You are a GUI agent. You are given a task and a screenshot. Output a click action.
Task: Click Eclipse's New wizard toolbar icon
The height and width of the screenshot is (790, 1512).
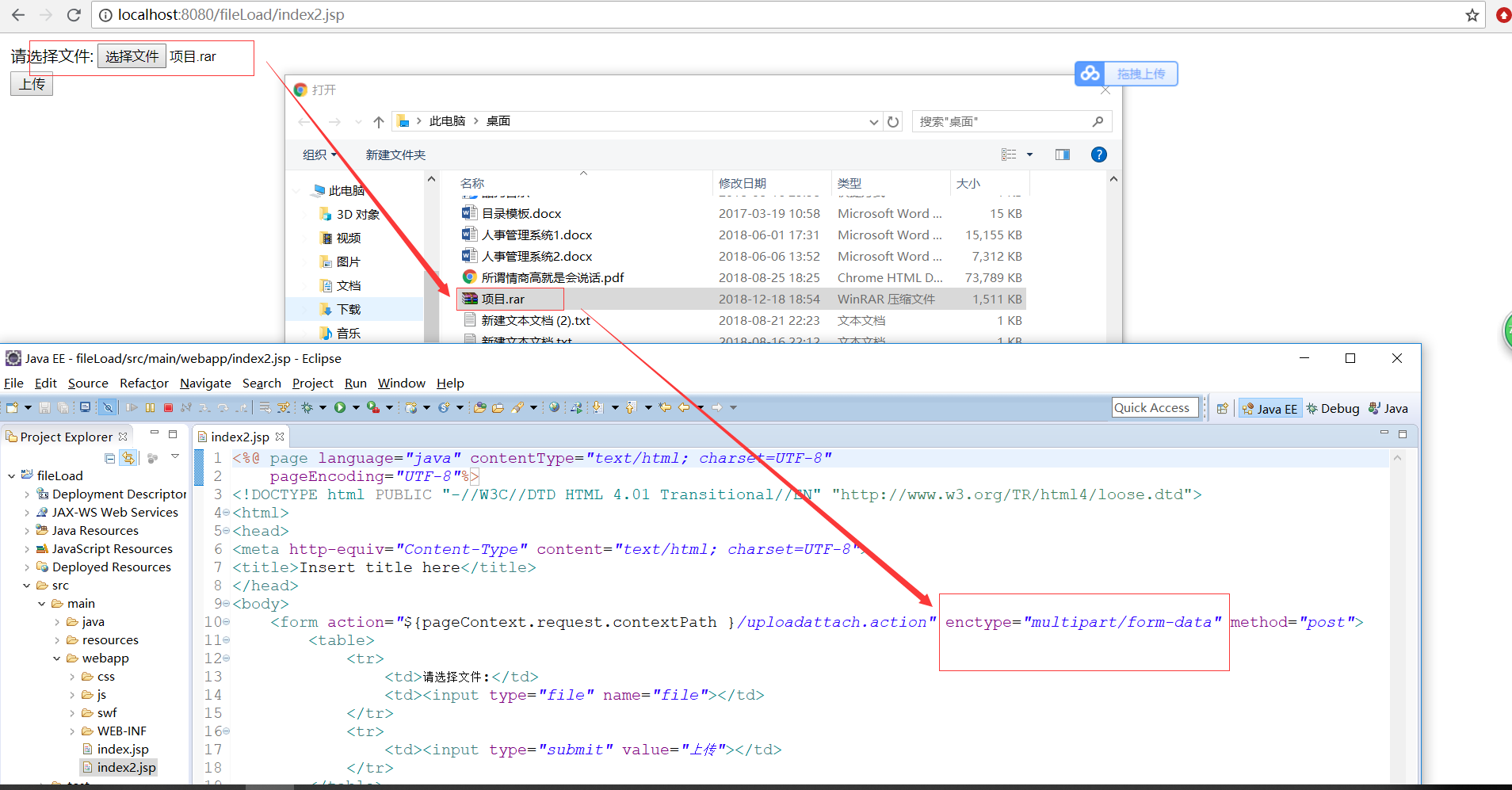click(12, 407)
